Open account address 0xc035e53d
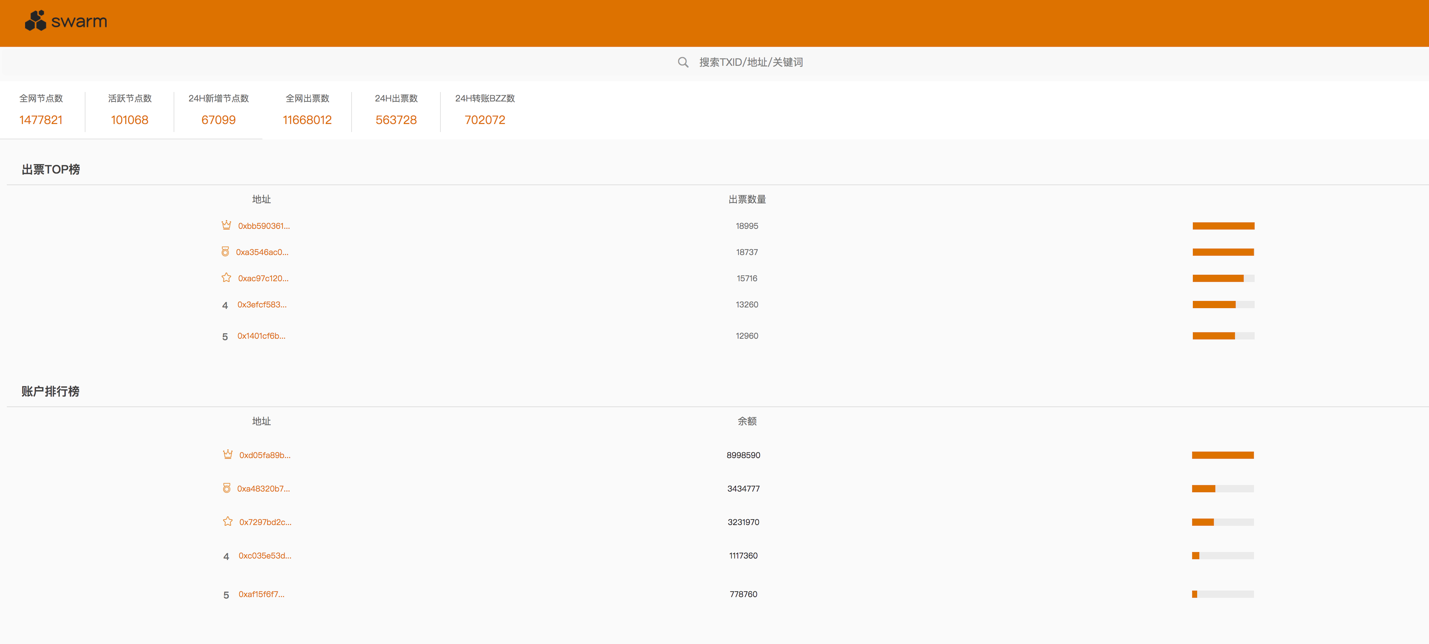This screenshot has height=644, width=1429. [x=265, y=556]
